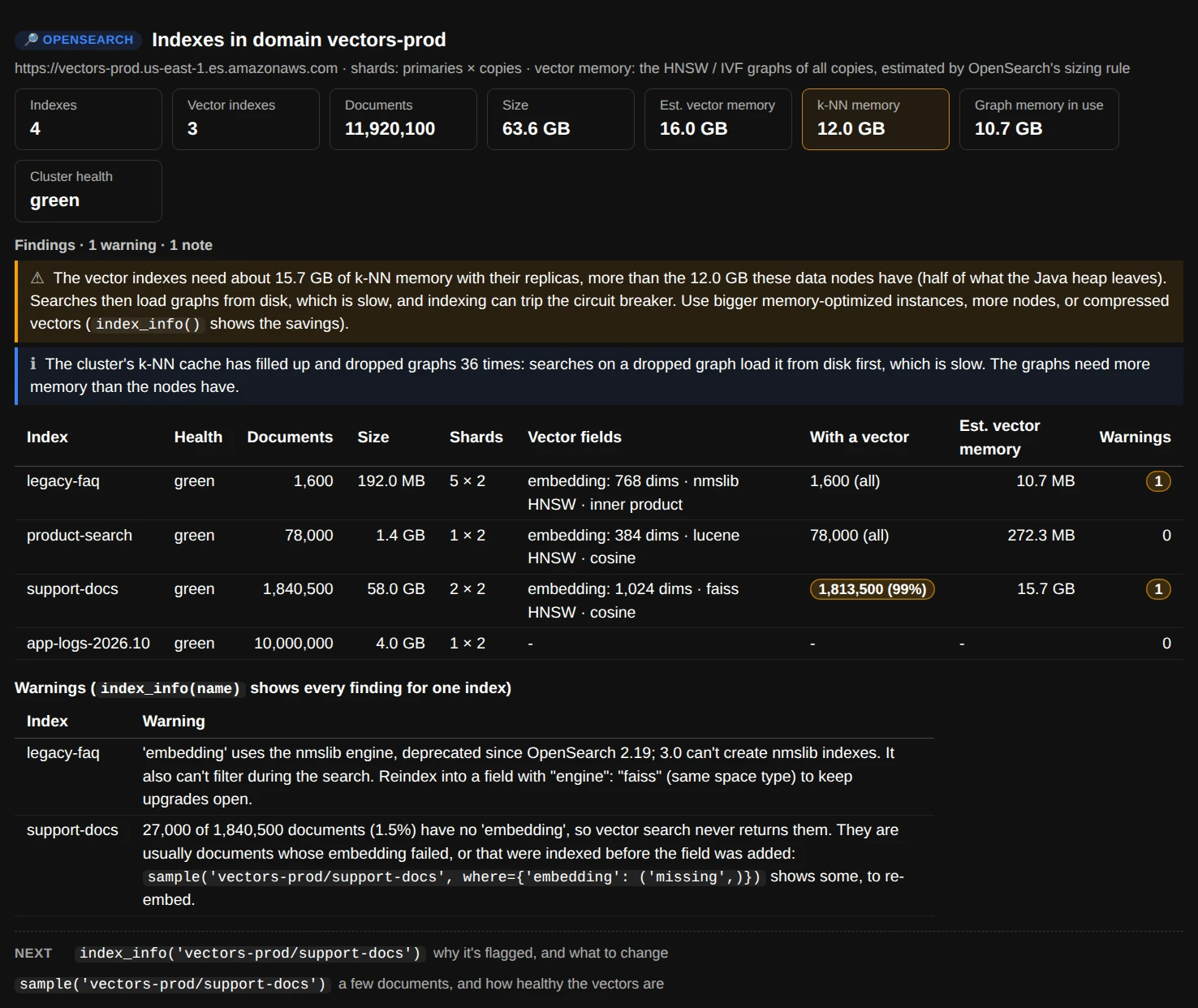Image resolution: width=1198 pixels, height=1008 pixels.
Task: Click legacy-faq's '192.0 MB' size cell
Action: (391, 481)
